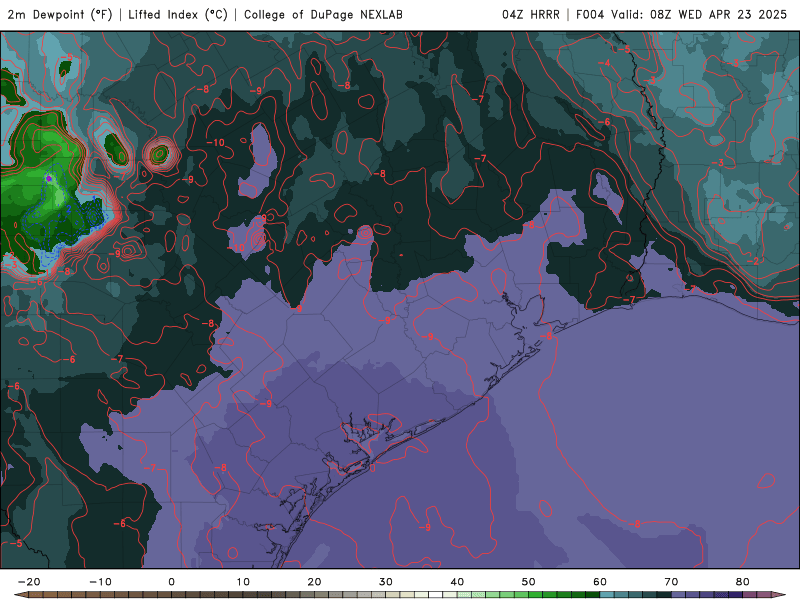Click the 50 label on the colorbar
Image resolution: width=800 pixels, height=600 pixels.
[529, 582]
